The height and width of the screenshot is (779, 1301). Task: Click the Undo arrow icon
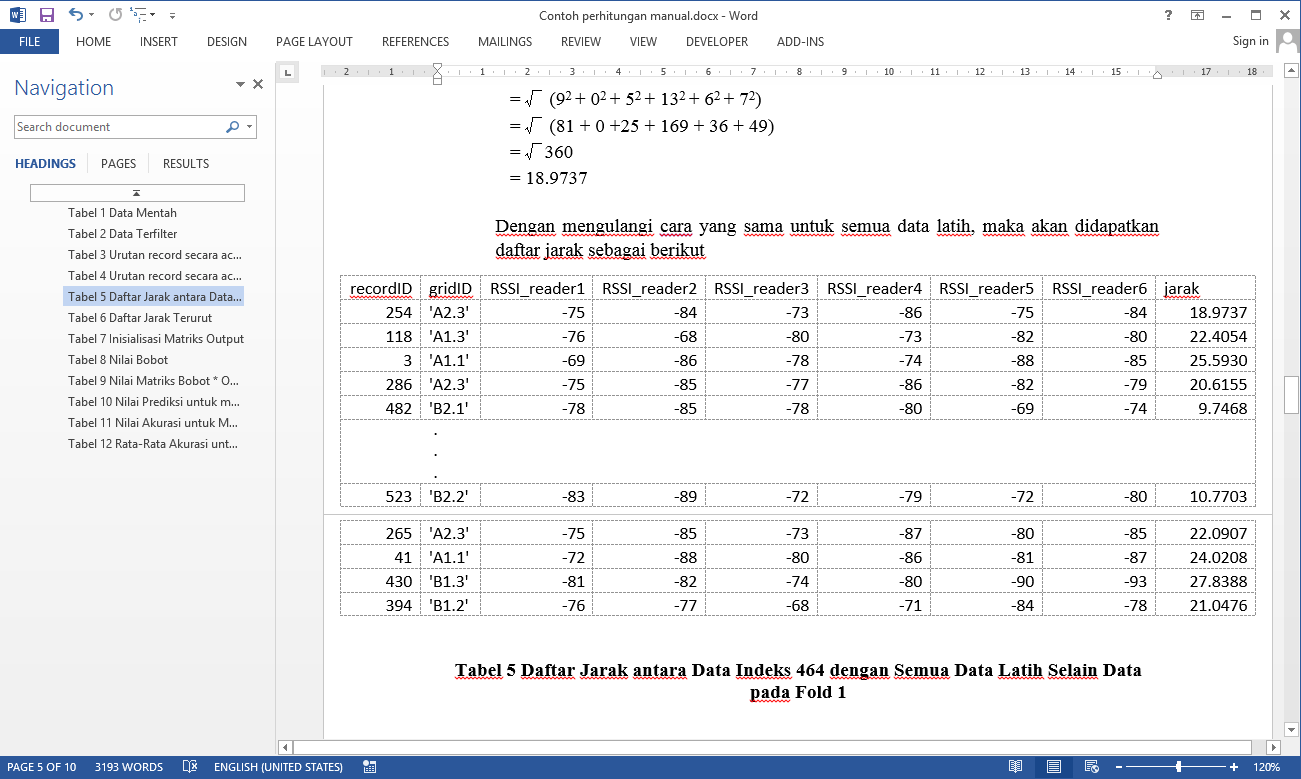[76, 15]
